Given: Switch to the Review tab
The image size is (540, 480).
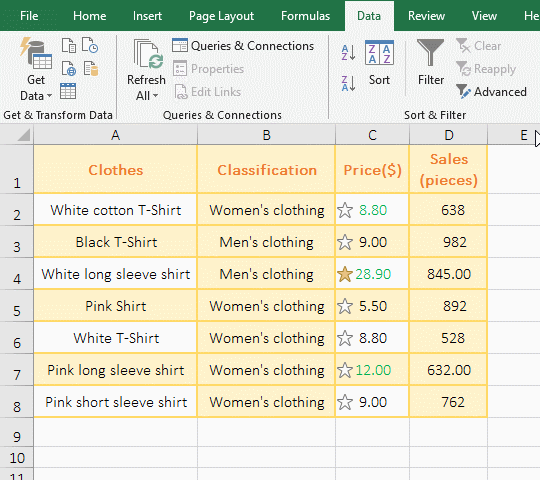Looking at the screenshot, I should point(426,16).
